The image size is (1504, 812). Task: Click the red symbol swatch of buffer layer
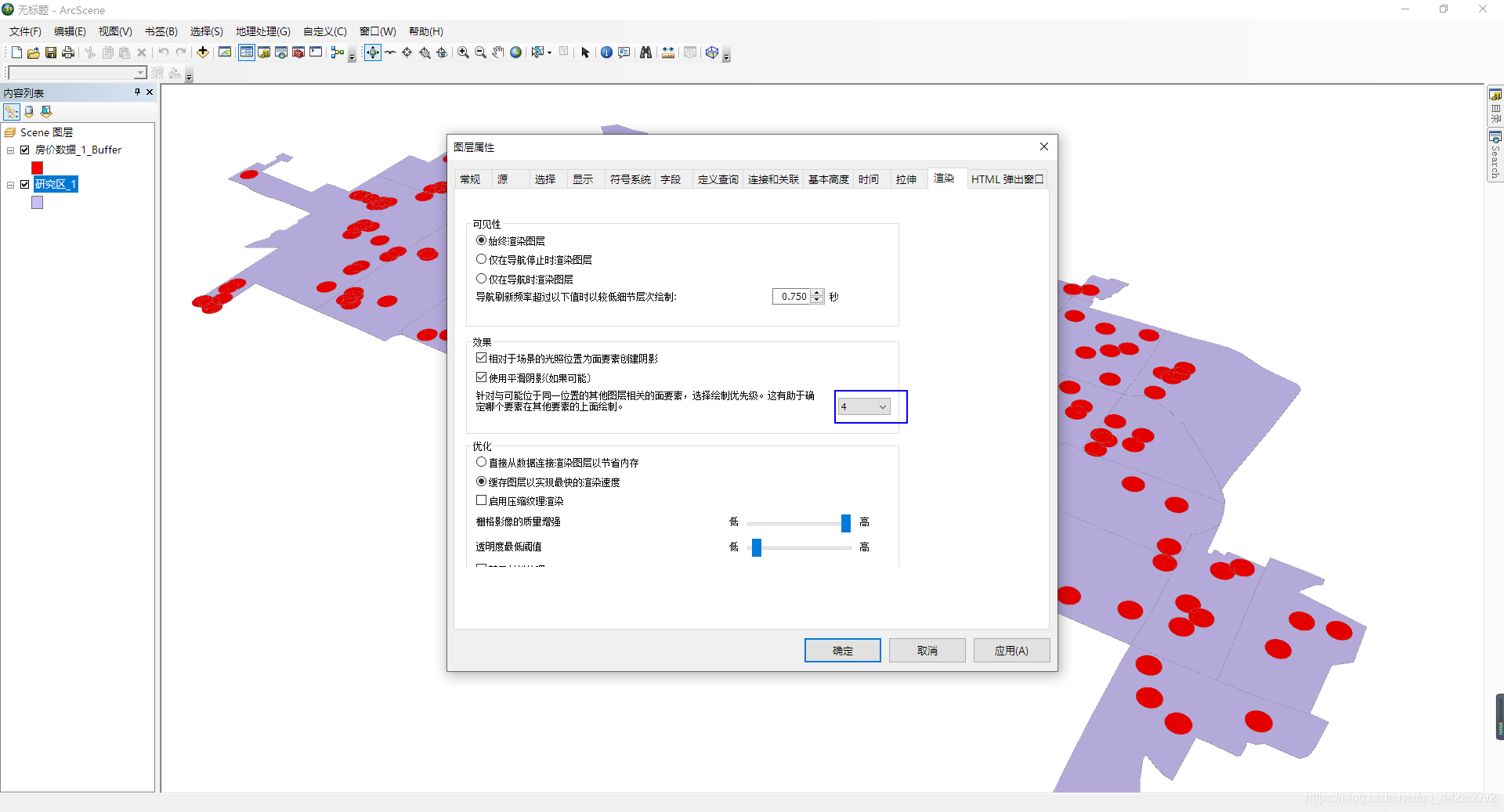pos(37,168)
